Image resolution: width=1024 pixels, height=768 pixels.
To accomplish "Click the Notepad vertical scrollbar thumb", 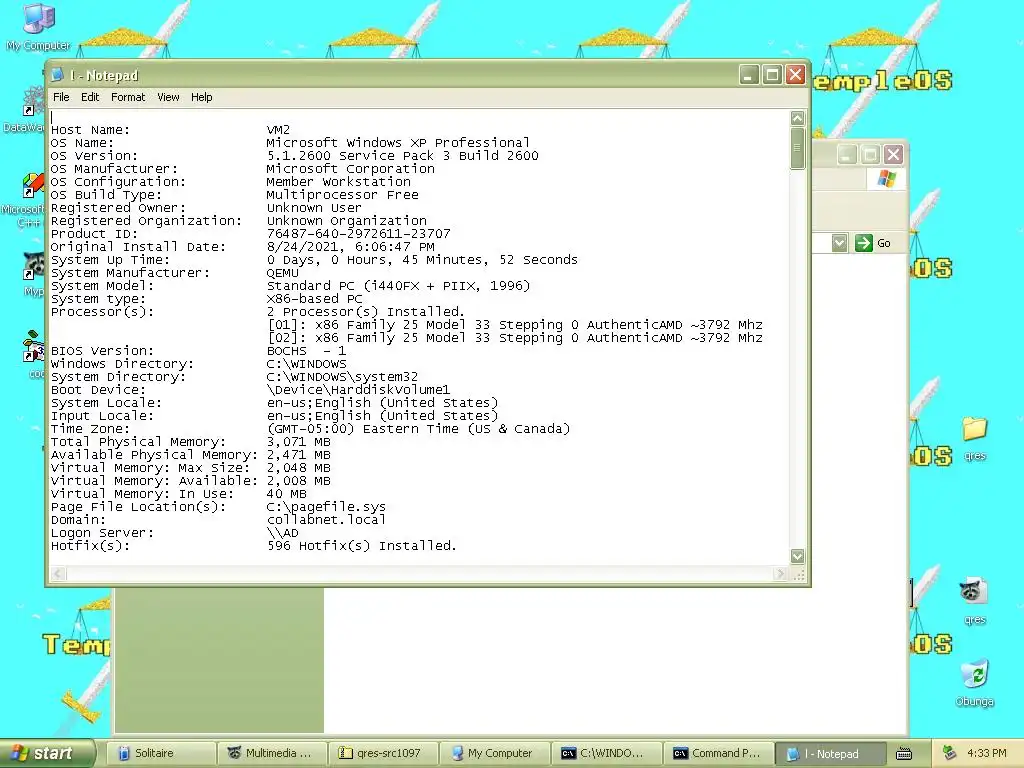I will tap(797, 148).
